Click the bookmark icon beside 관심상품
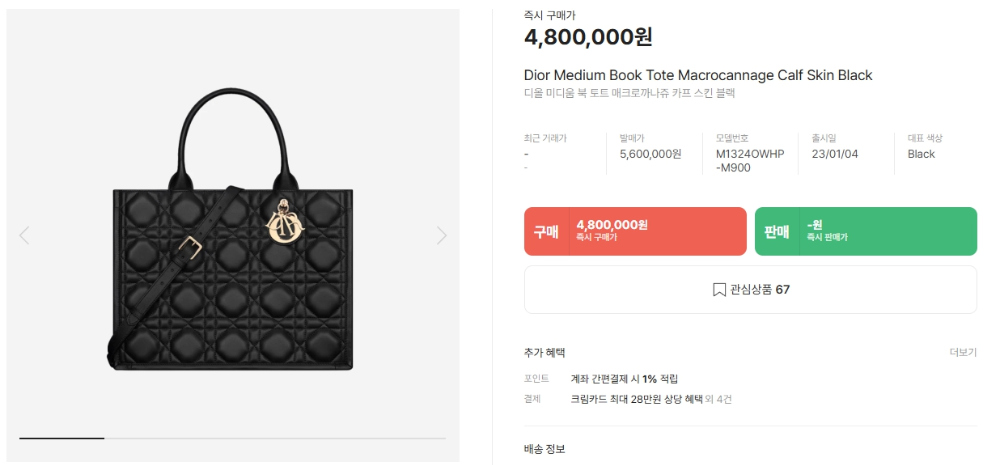The height and width of the screenshot is (465, 1000). click(719, 290)
